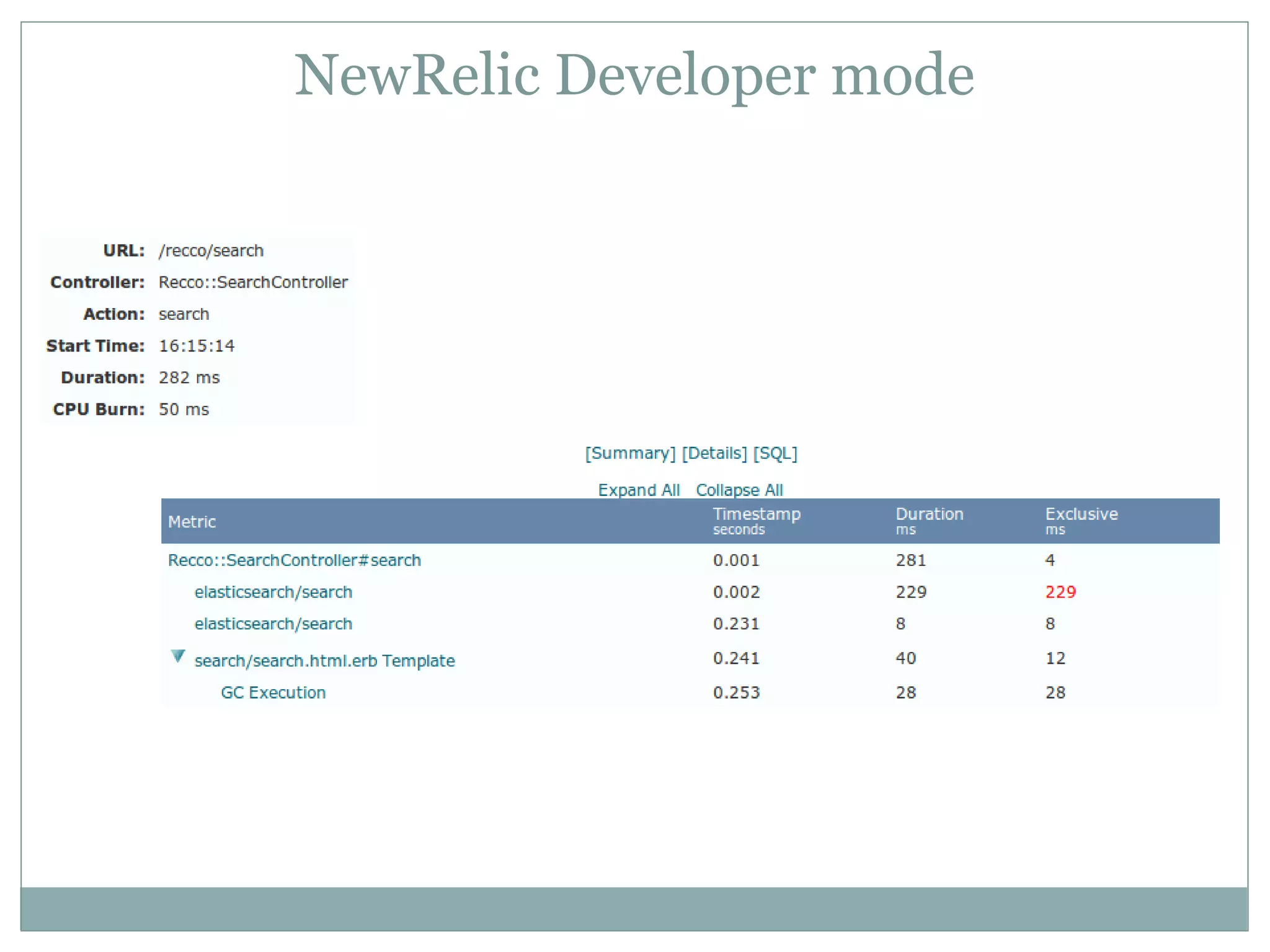Click the Collapse All link

739,490
